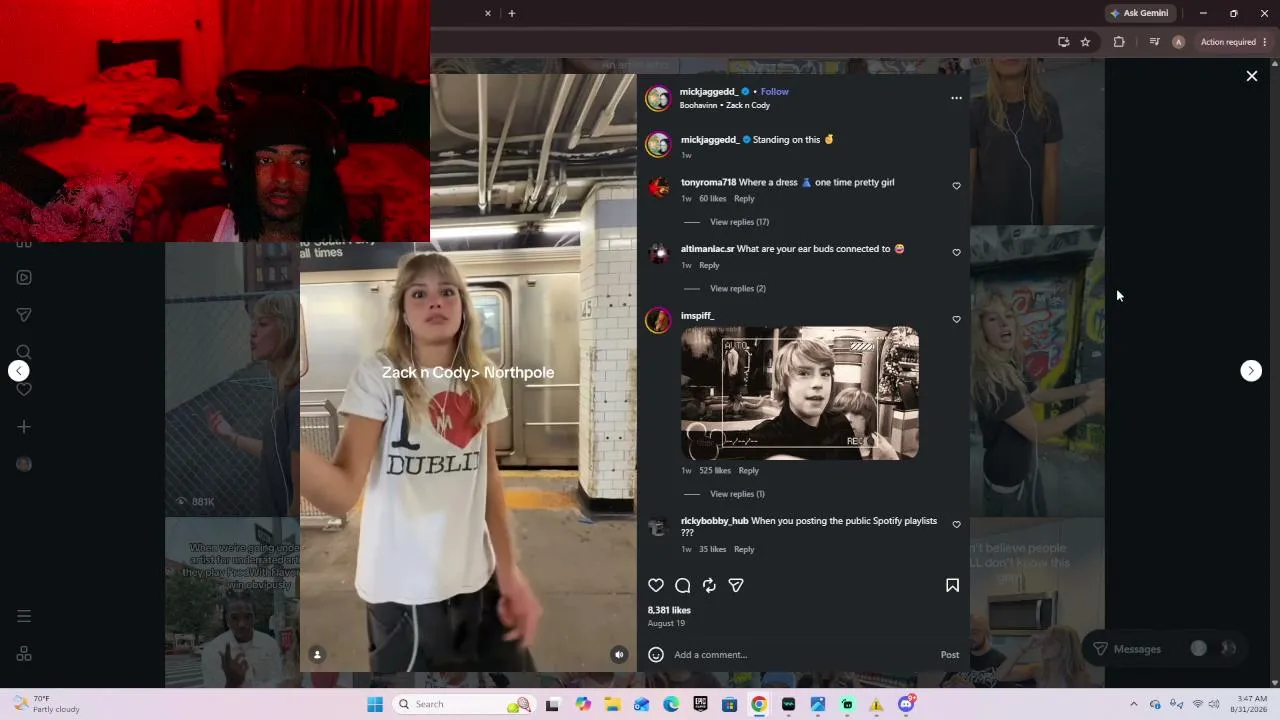Viewport: 1280px width, 720px height.
Task: Post the comment
Action: pos(950,655)
